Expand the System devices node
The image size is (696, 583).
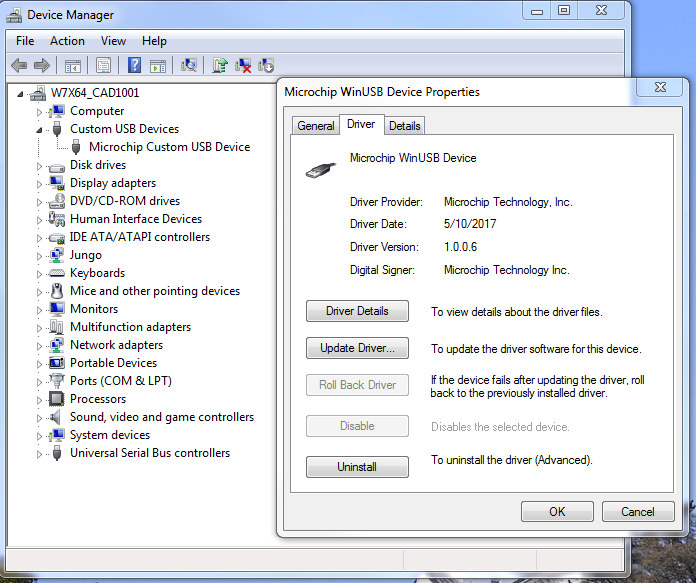coord(40,436)
